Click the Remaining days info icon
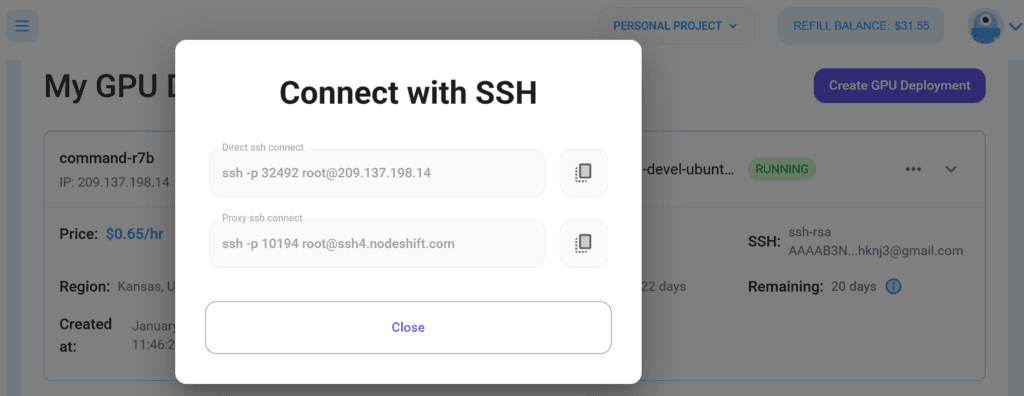The height and width of the screenshot is (396, 1024). (893, 286)
